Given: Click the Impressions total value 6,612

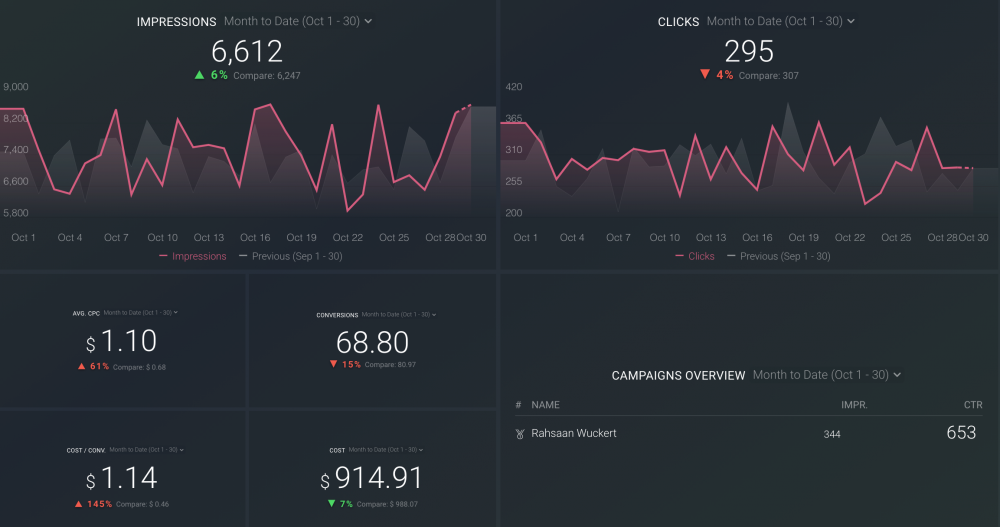Looking at the screenshot, I should pos(248,51).
